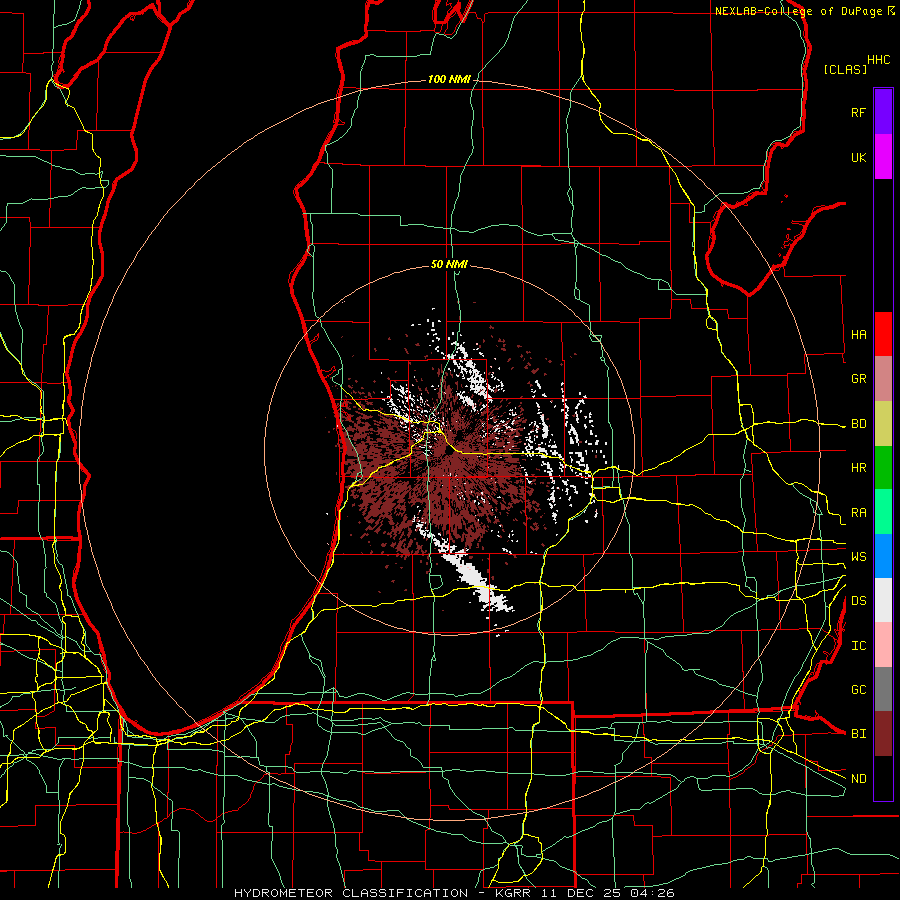Click the DS white legend color swatch
900x900 pixels.
(883, 600)
